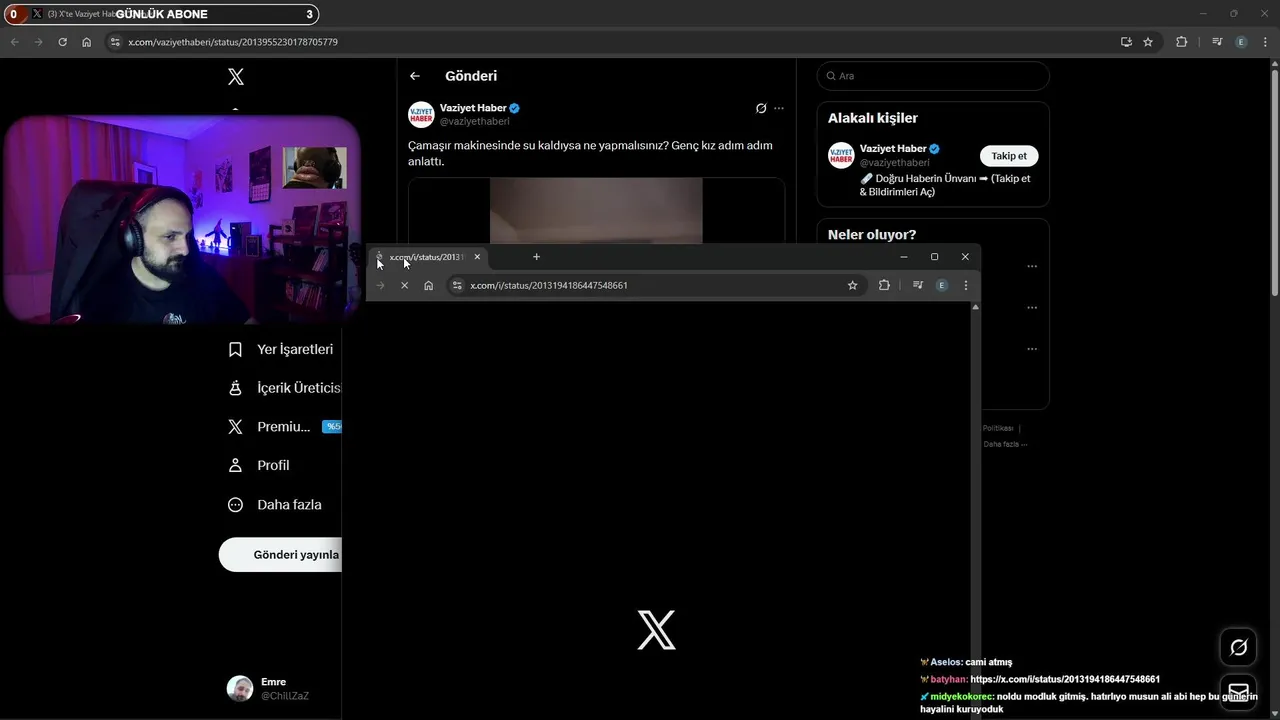
Task: Open the profile avatar E in main browser toolbar
Action: (1241, 42)
